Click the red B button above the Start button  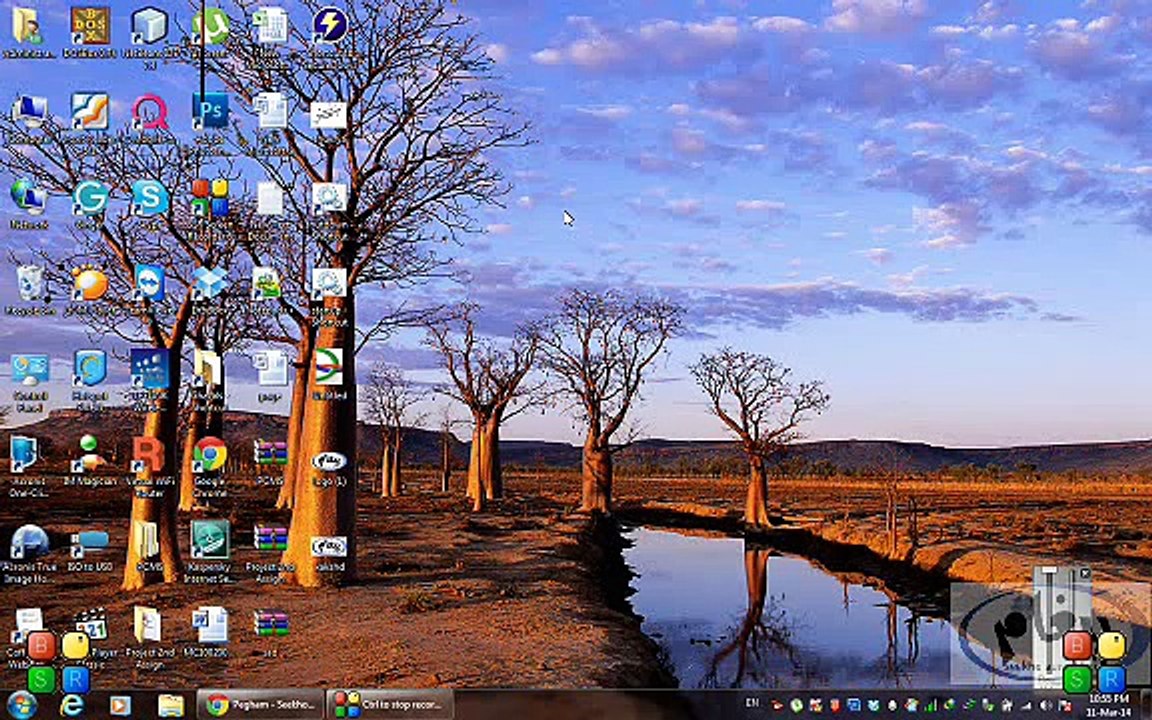41,645
